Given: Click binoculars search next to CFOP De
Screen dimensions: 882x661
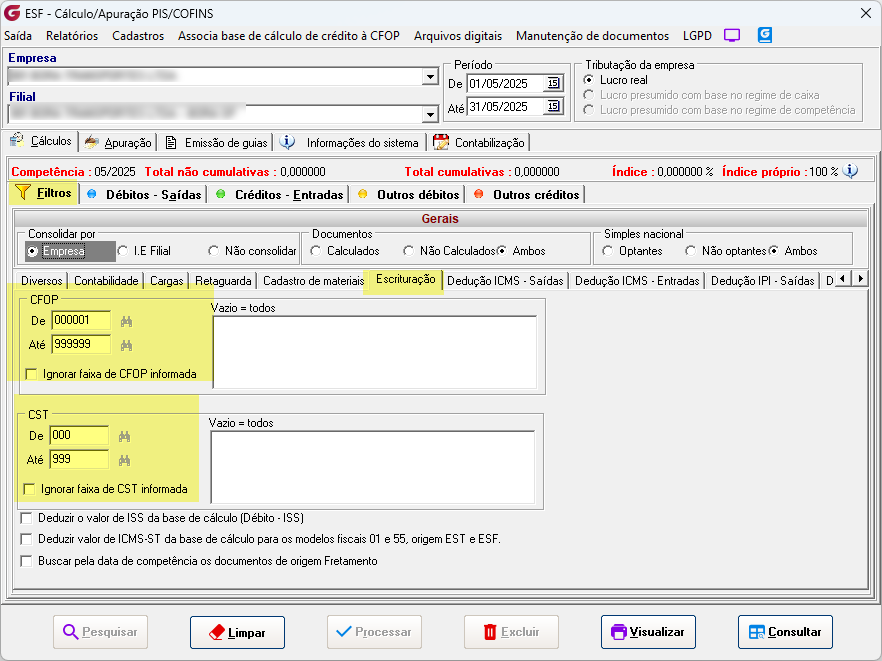Looking at the screenshot, I should [127, 321].
